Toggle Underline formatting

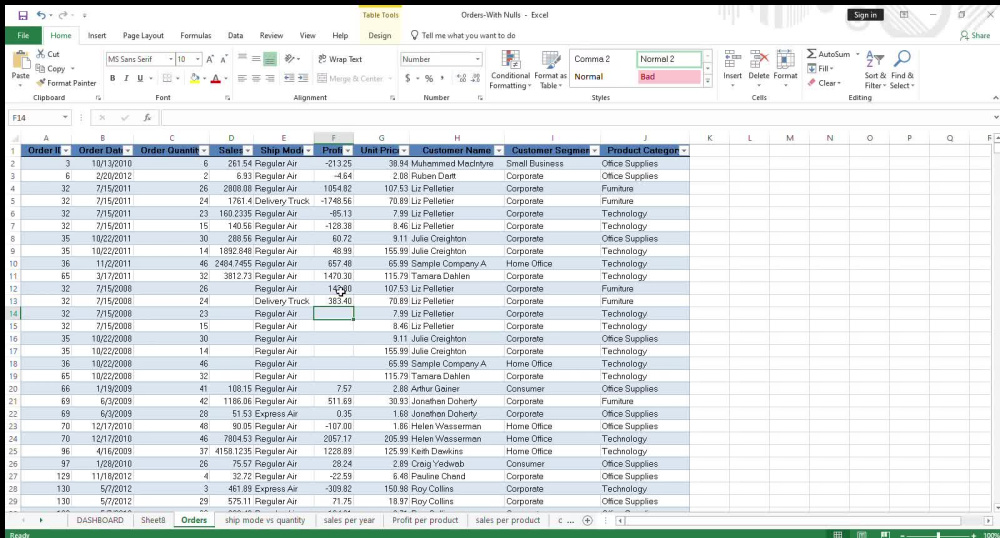(140, 78)
